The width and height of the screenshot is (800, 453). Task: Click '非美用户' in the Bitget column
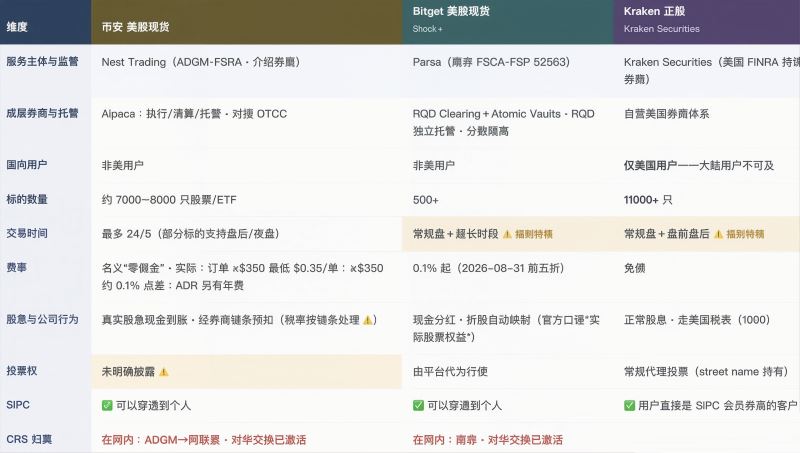434,165
